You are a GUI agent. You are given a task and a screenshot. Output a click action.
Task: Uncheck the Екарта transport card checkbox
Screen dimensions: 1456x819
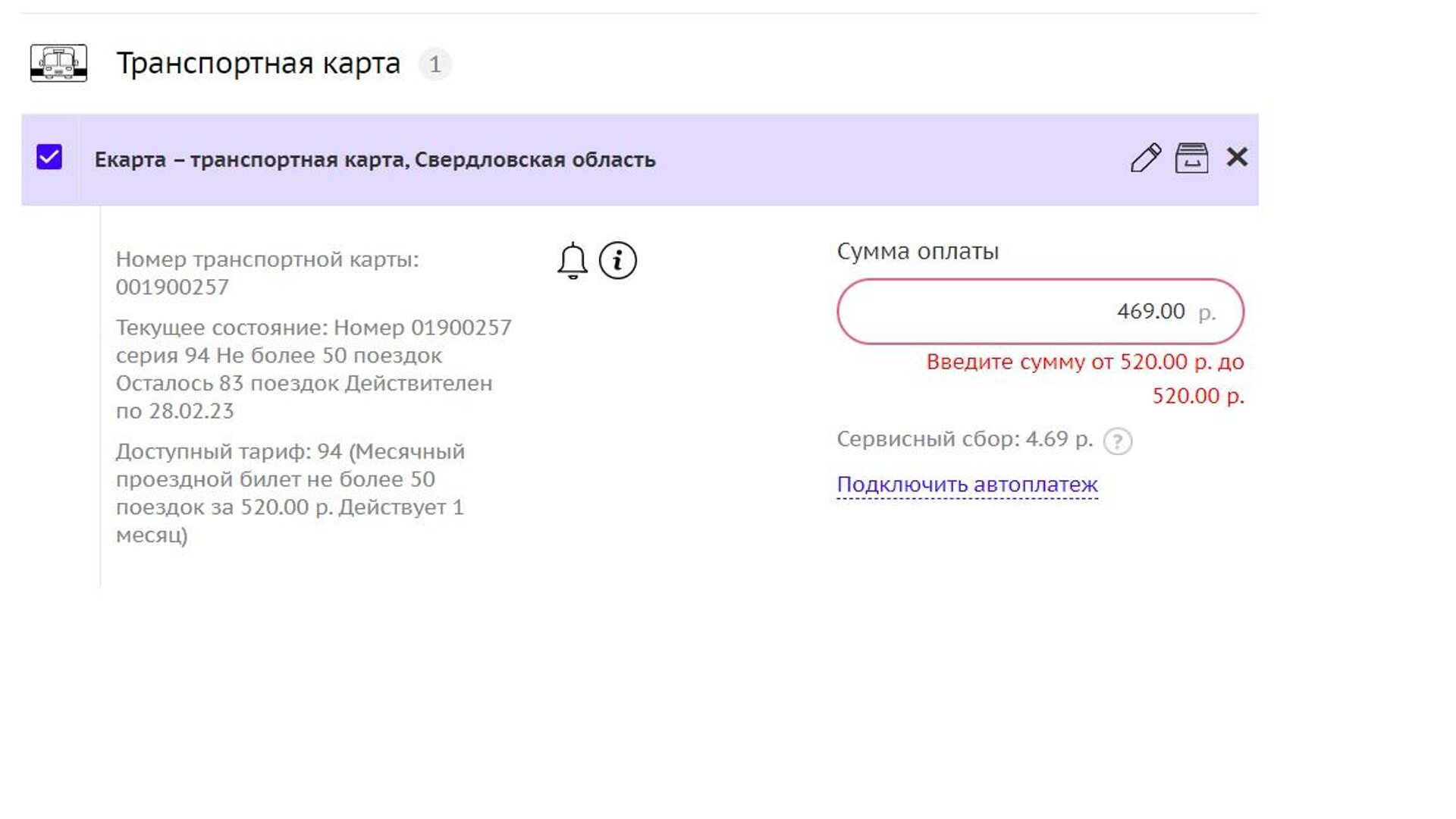(x=49, y=157)
